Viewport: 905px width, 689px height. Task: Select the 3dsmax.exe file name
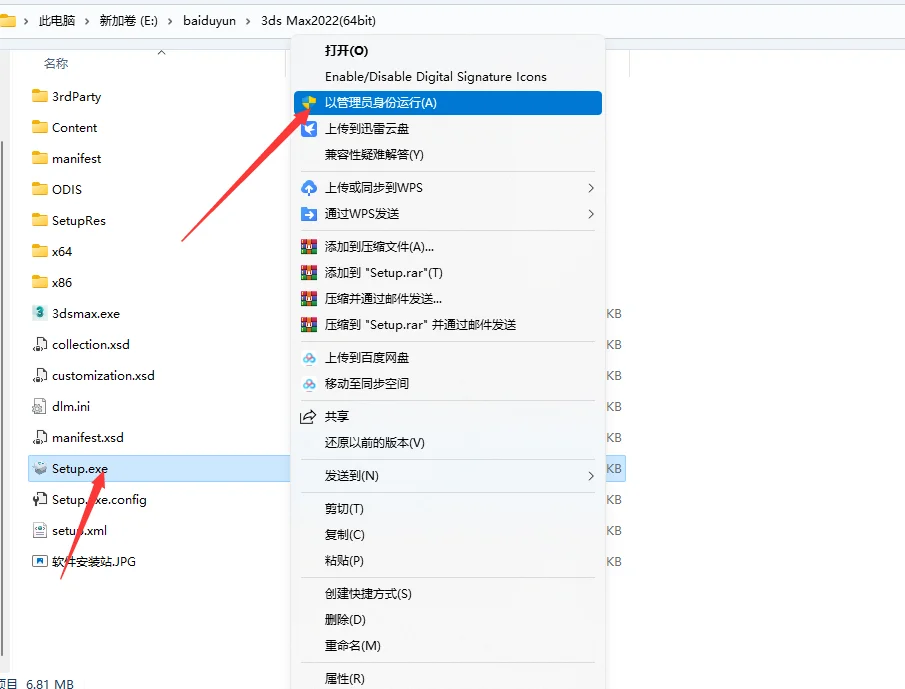coord(86,313)
